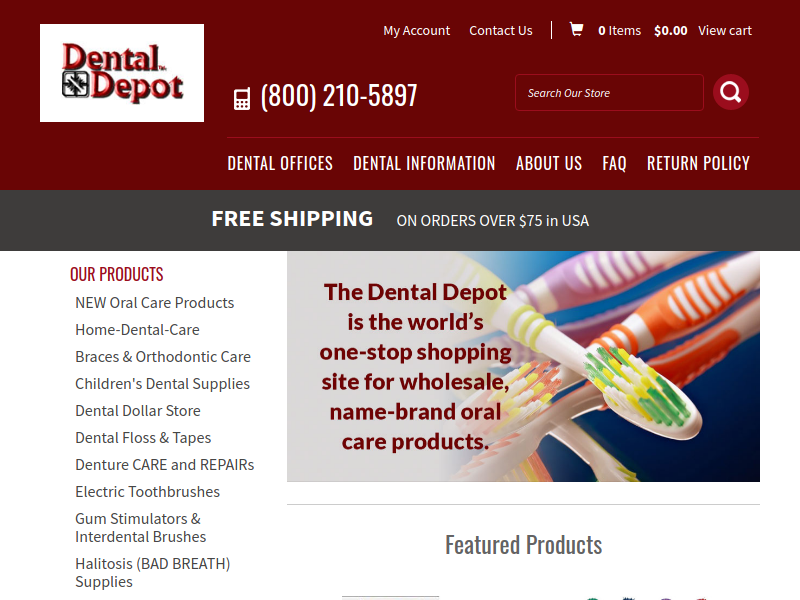Open the My Account page
This screenshot has height=600, width=800.
point(416,31)
